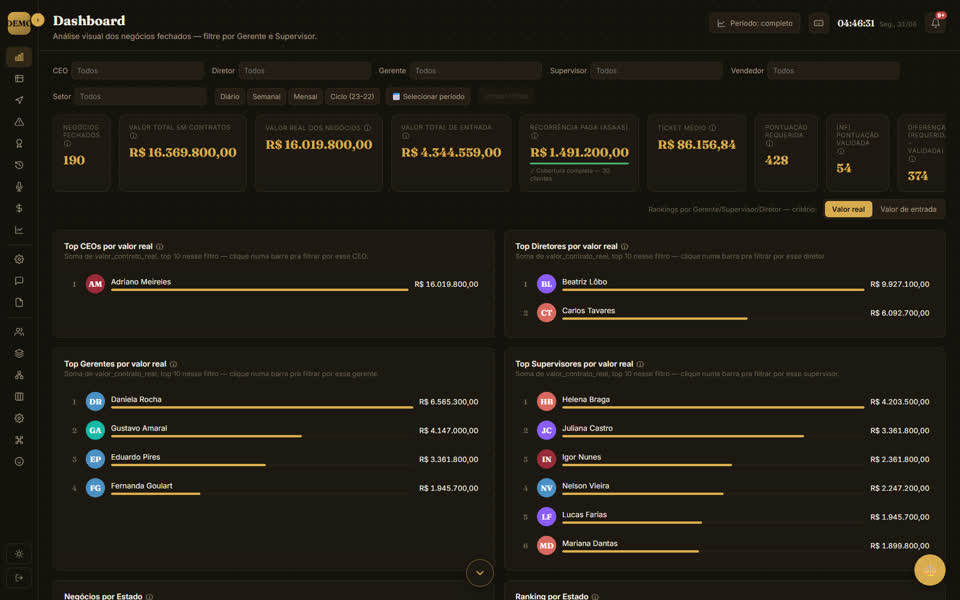The image size is (960, 600).
Task: Switch ranking criterion to Valor de entrada
Action: 908,209
